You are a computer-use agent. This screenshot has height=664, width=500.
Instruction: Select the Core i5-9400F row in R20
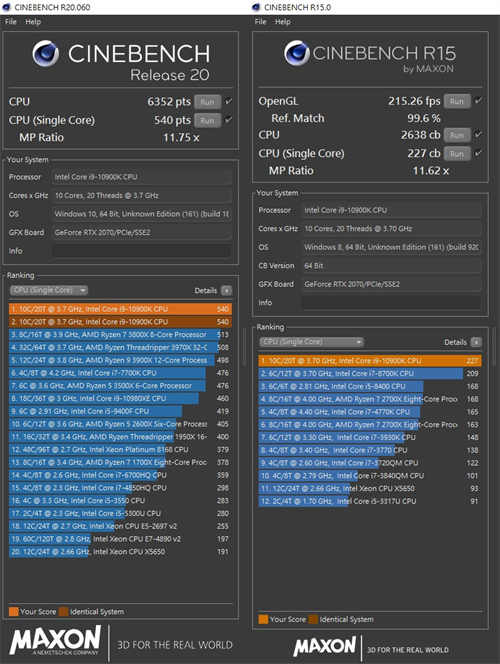pyautogui.click(x=120, y=411)
